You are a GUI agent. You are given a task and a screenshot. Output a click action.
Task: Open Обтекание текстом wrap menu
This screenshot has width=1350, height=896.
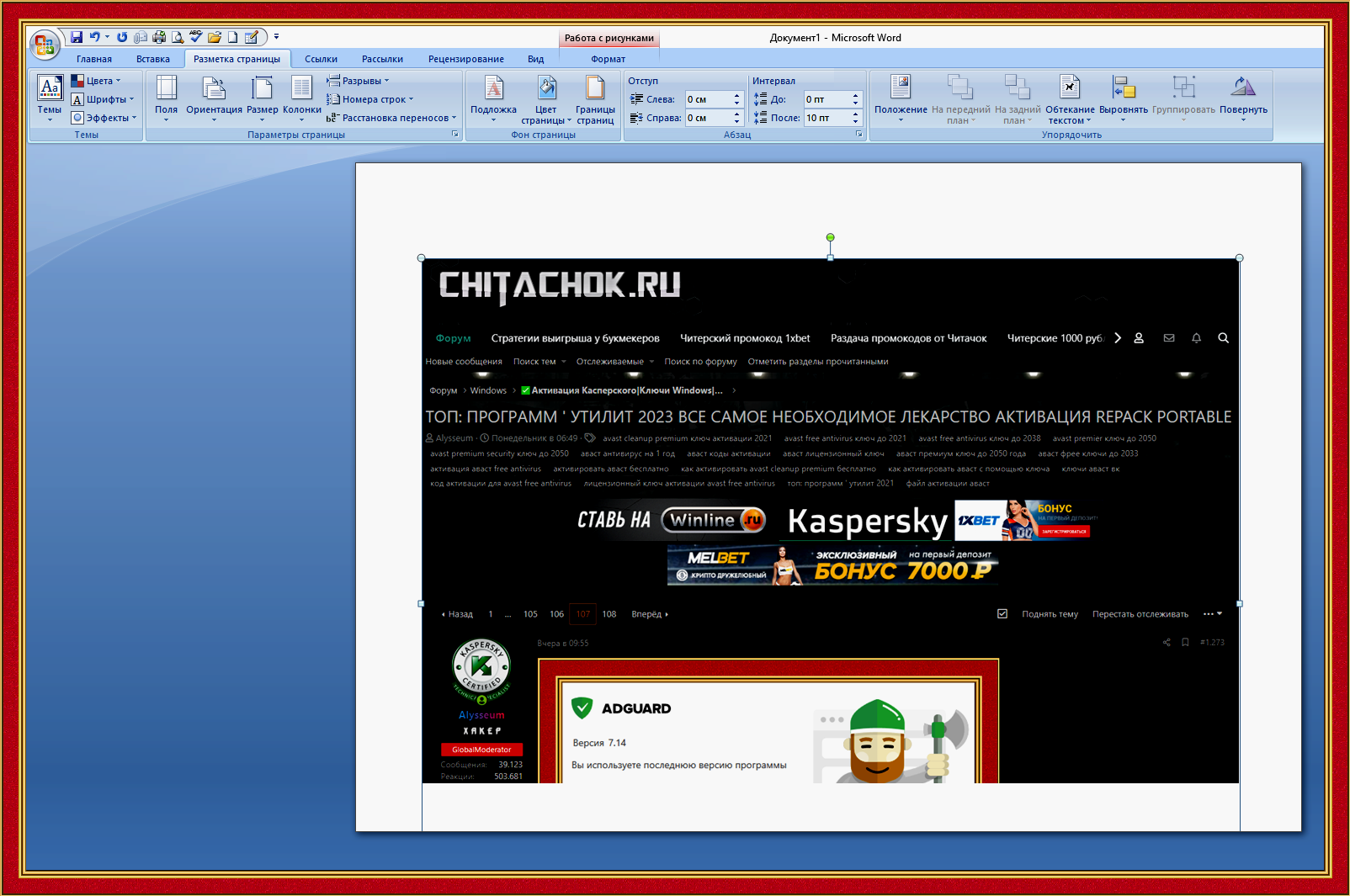coord(1070,100)
